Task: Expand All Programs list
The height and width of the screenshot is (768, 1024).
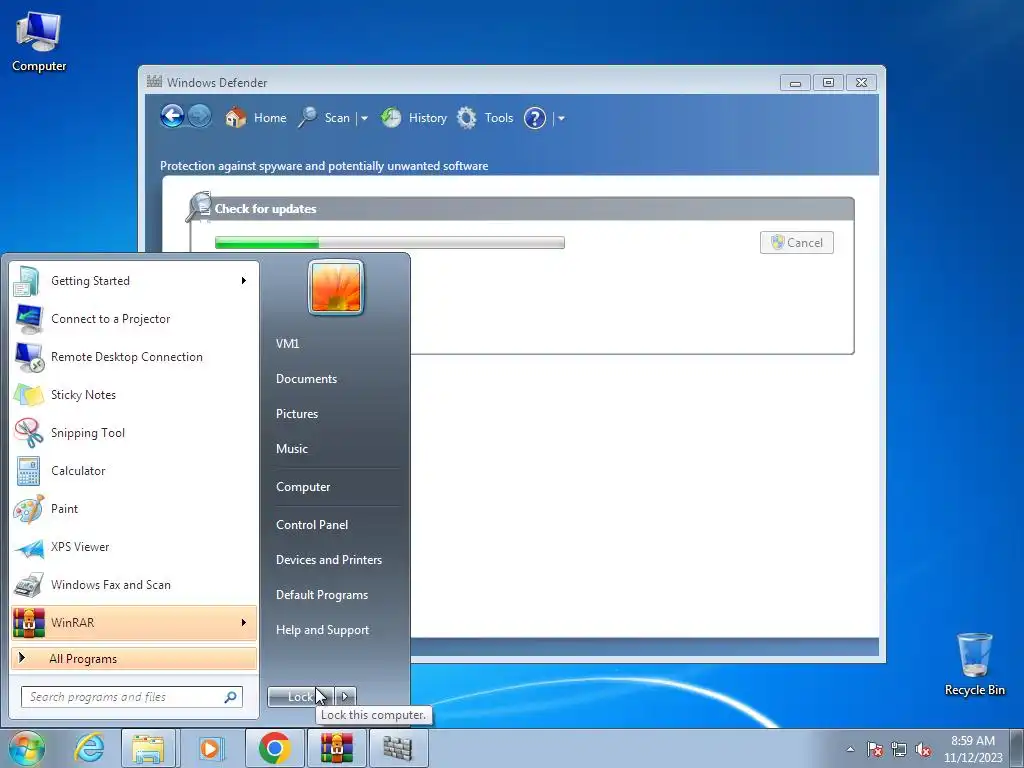Action: tap(133, 658)
